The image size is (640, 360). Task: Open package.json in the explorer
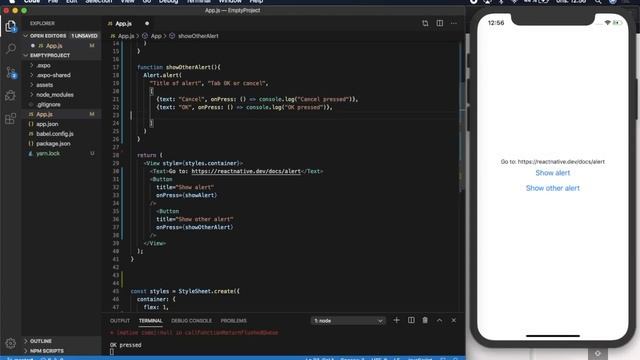53,144
